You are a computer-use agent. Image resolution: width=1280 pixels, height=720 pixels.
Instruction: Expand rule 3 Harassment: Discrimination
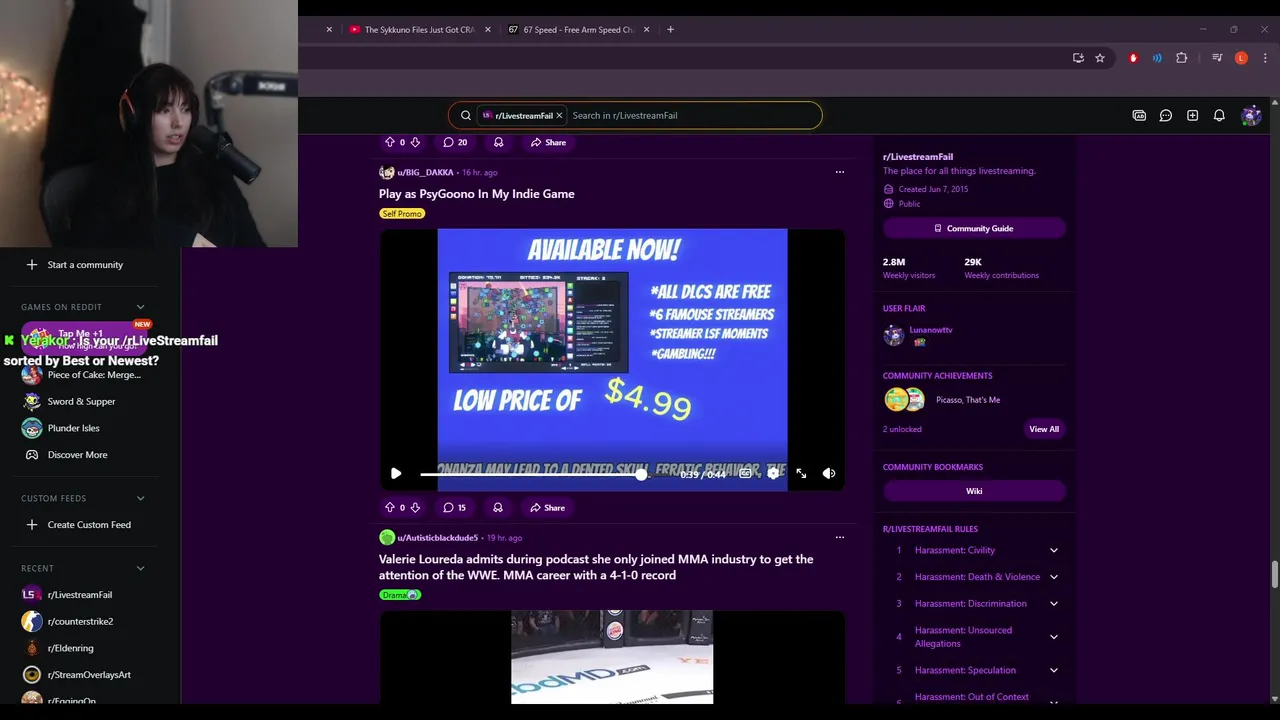(1054, 604)
